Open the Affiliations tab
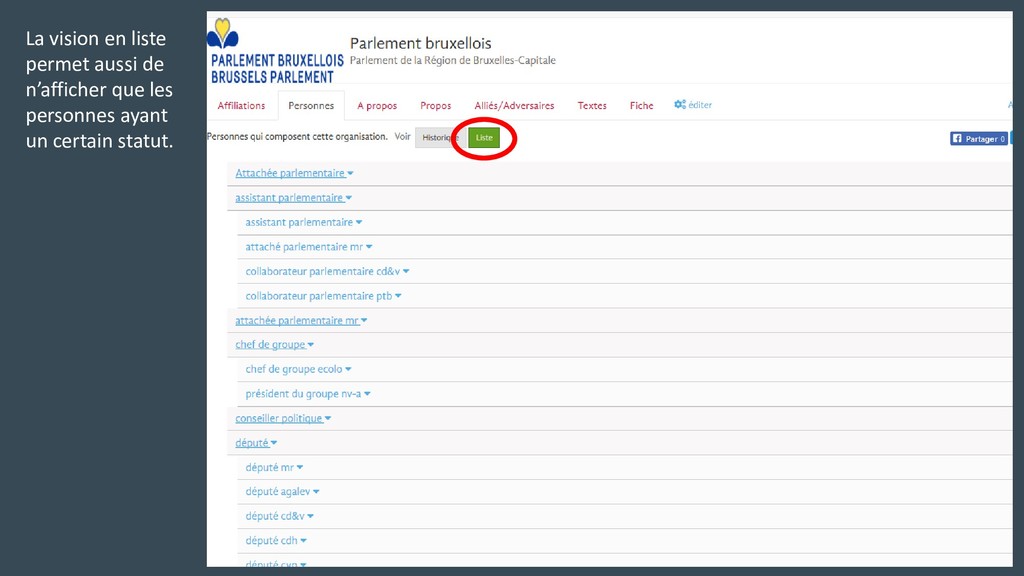This screenshot has height=576, width=1024. click(x=241, y=105)
